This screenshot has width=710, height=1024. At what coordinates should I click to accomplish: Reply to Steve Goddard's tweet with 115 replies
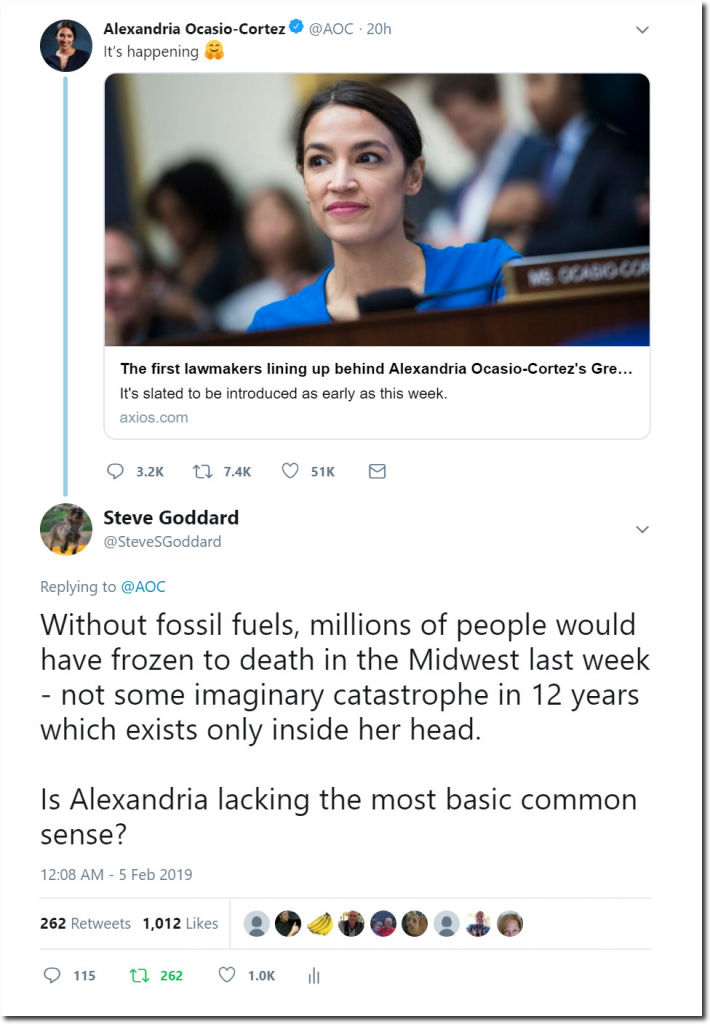pyautogui.click(x=52, y=975)
